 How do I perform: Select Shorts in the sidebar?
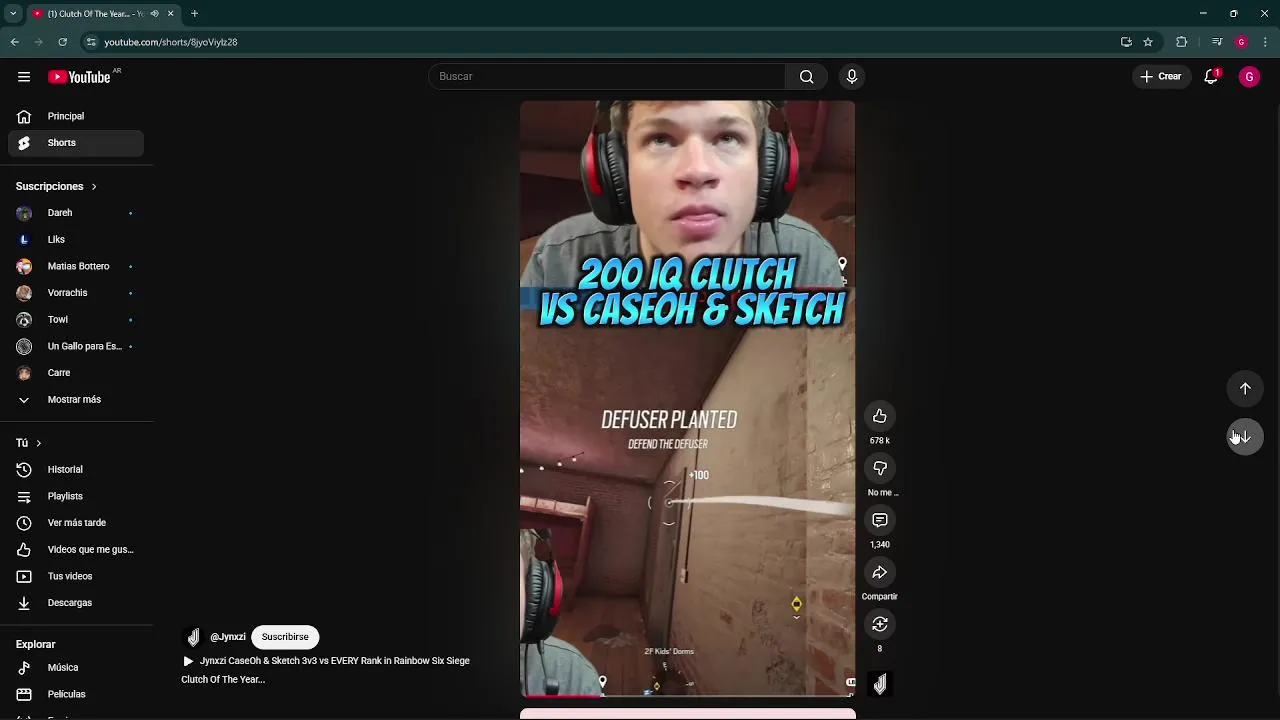[x=76, y=143]
